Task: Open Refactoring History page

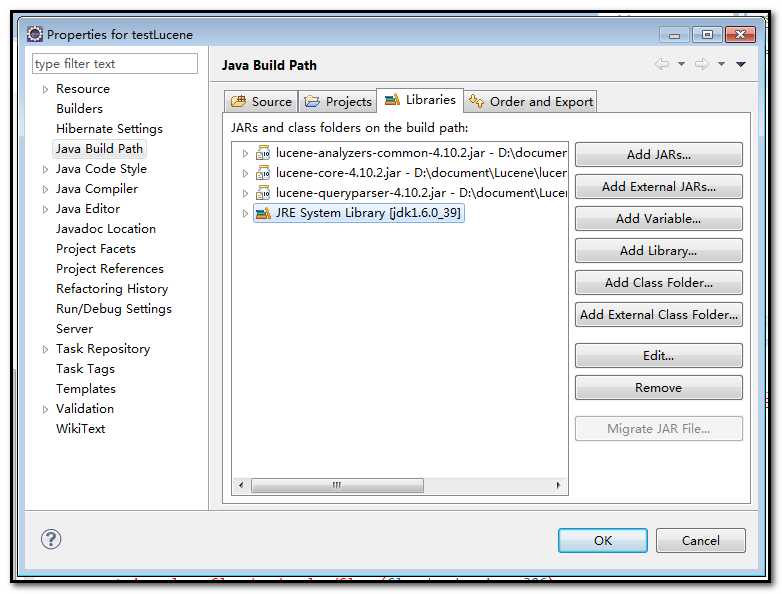Action: tap(112, 289)
